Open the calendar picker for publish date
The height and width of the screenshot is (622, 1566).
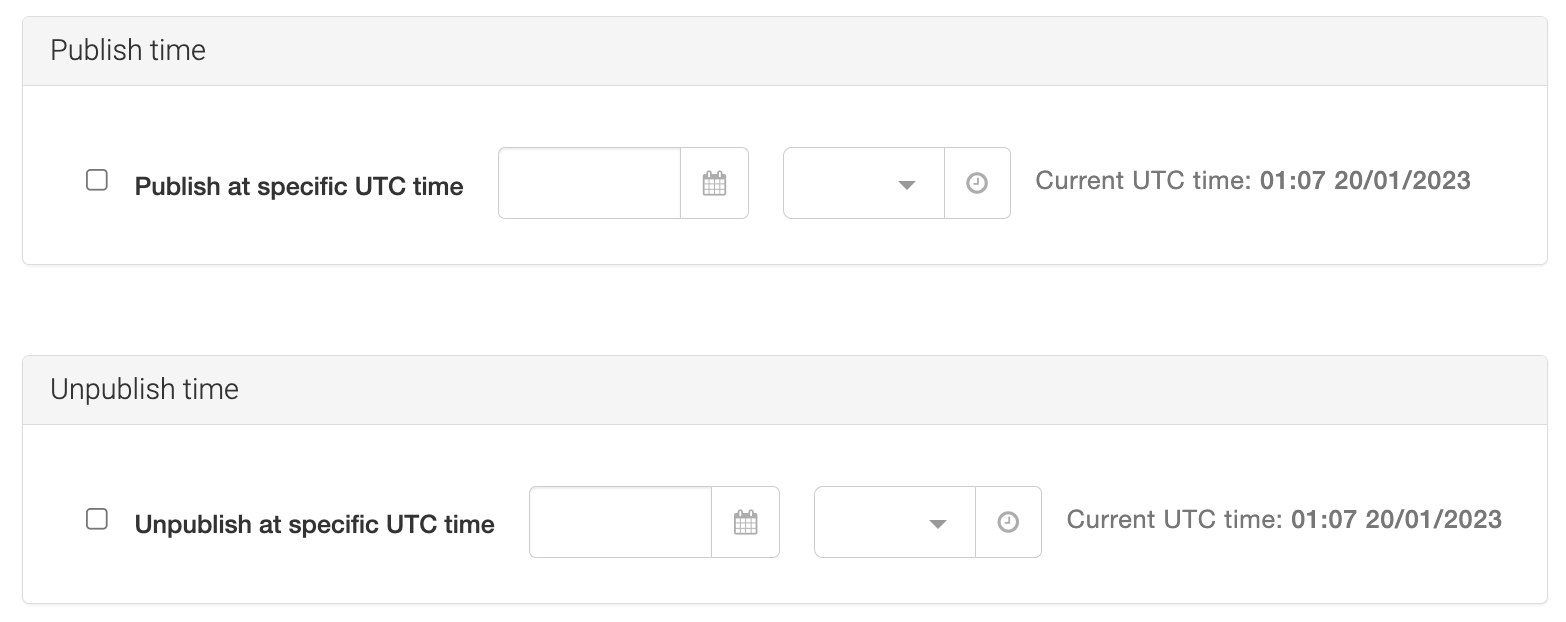pos(714,183)
